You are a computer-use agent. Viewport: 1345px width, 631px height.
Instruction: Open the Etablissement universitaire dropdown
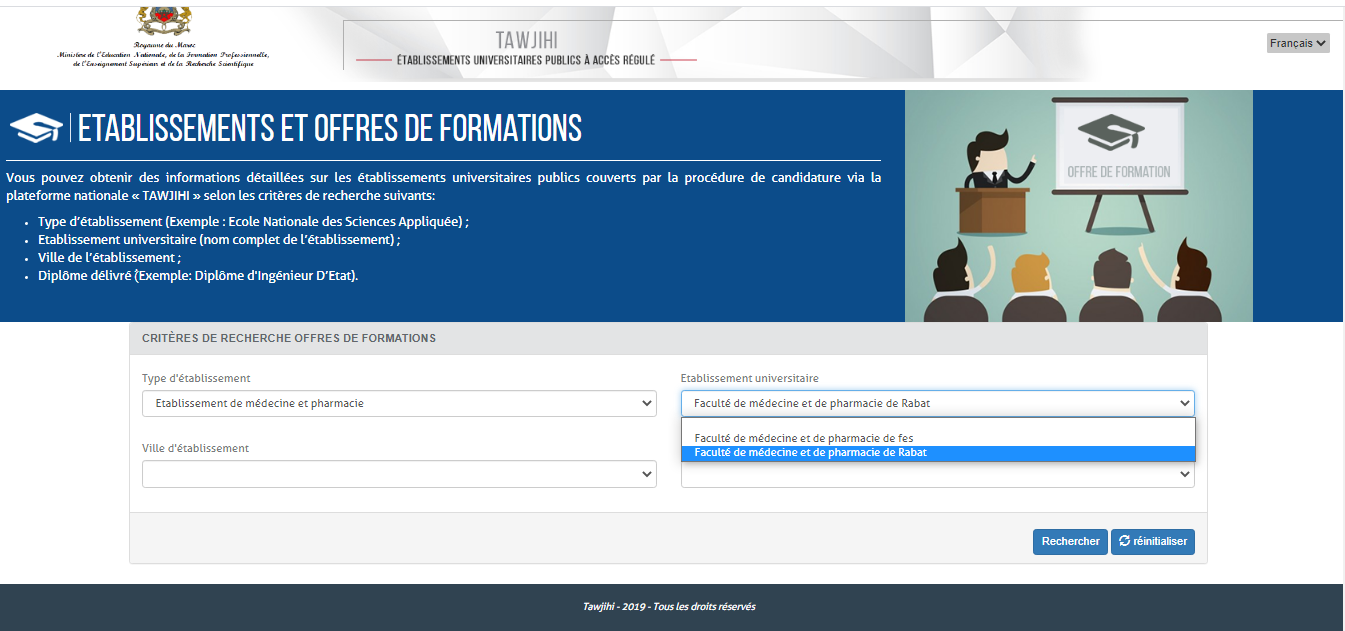pyautogui.click(x=938, y=403)
